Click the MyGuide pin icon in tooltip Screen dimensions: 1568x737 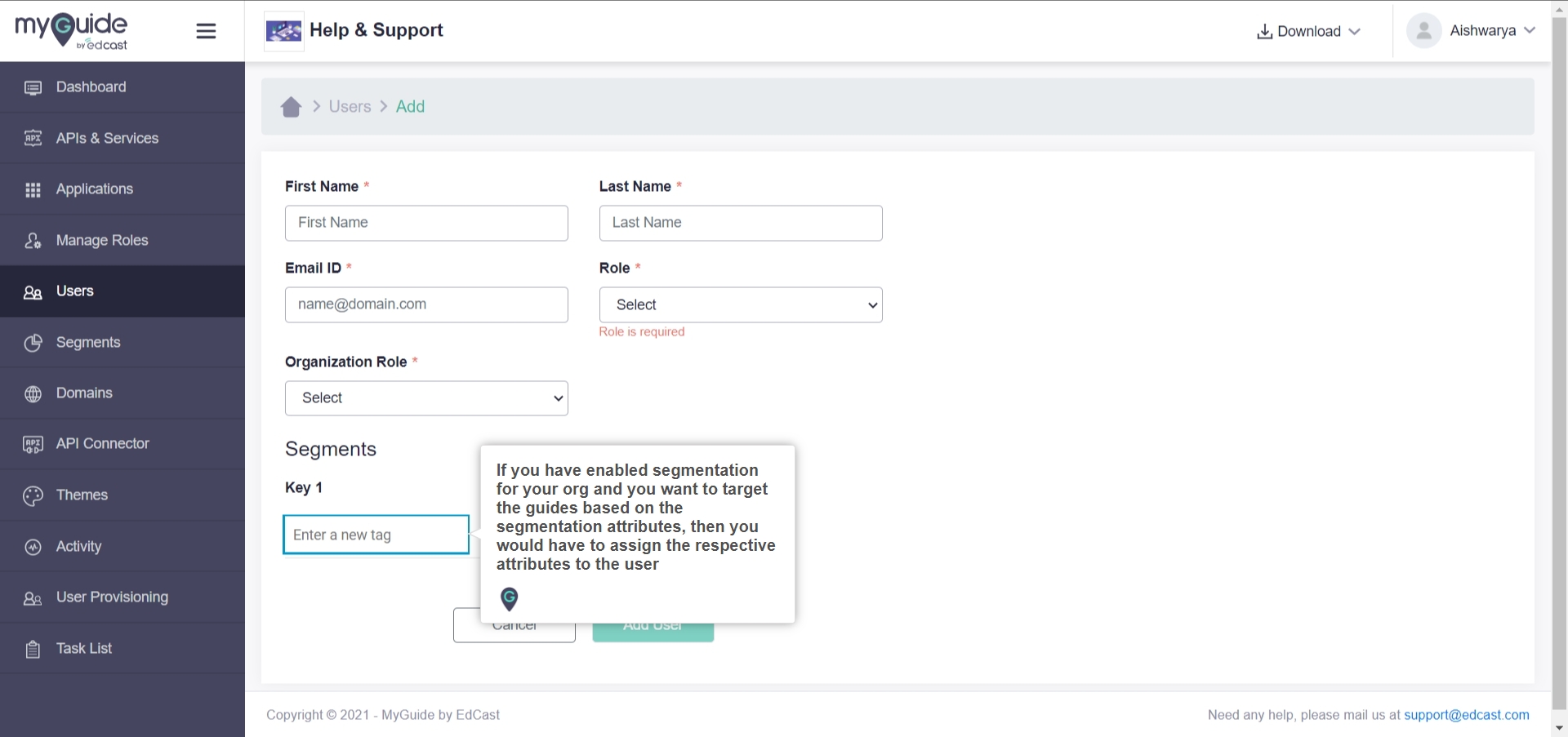coord(510,599)
